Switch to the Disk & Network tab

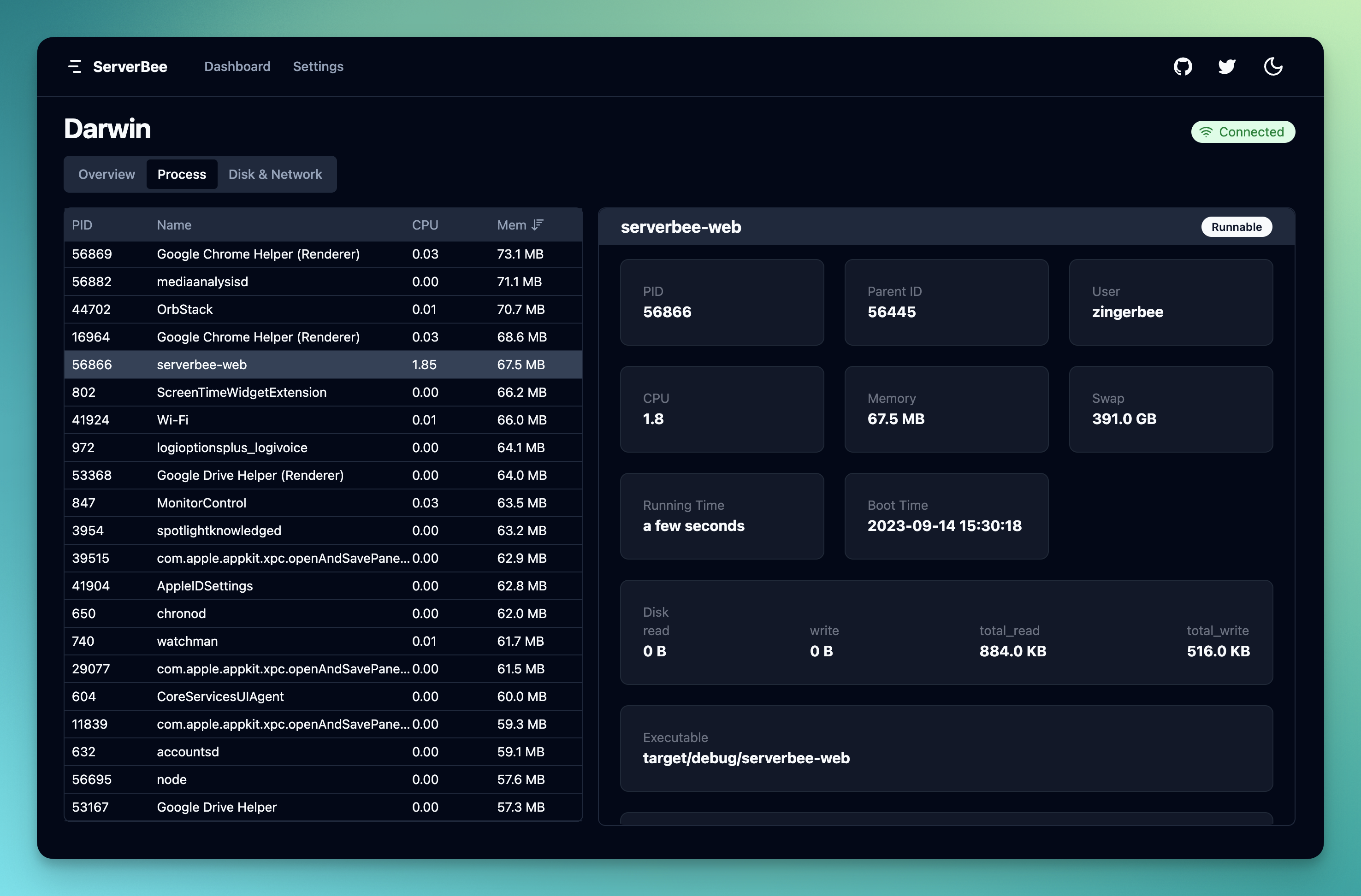tap(275, 174)
